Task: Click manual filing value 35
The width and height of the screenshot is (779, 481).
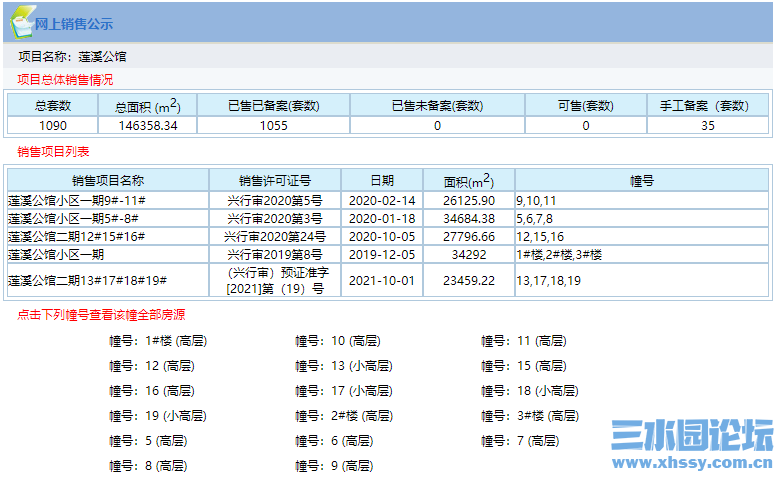Action: coord(707,126)
